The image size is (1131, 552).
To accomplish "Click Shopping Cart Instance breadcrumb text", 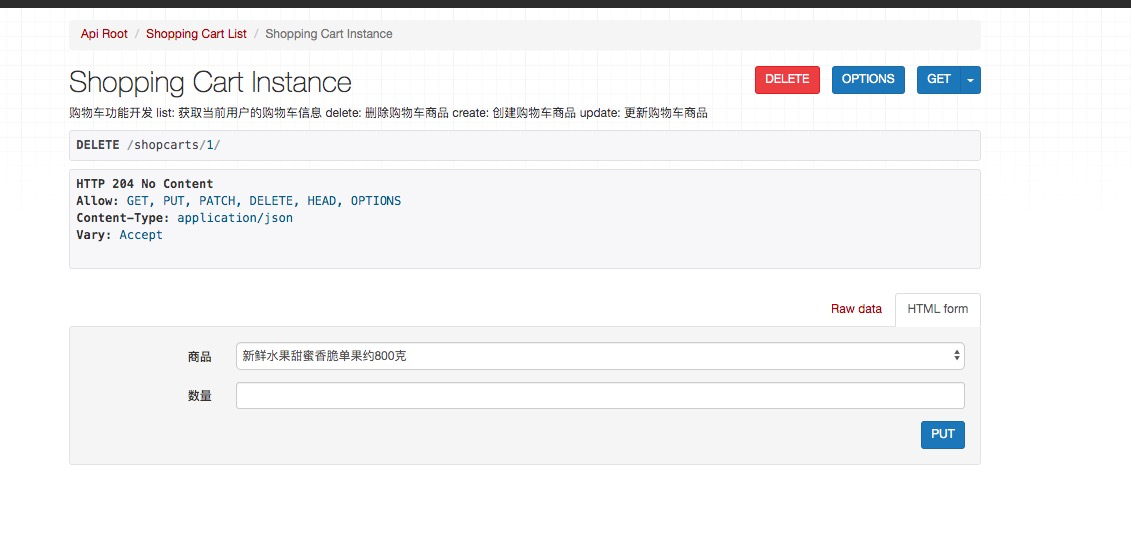I will point(329,34).
